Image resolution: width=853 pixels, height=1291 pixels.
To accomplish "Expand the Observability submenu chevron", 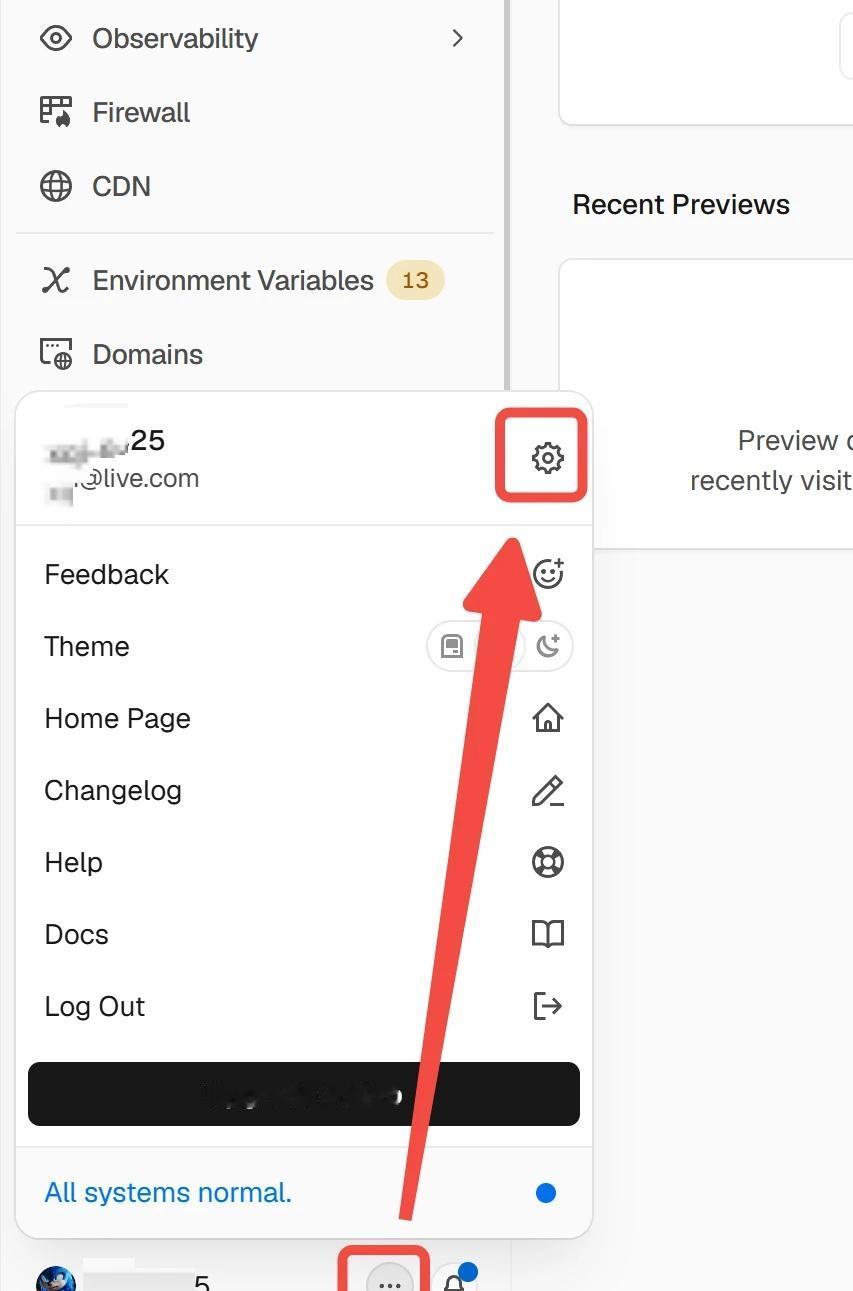I will pos(457,38).
